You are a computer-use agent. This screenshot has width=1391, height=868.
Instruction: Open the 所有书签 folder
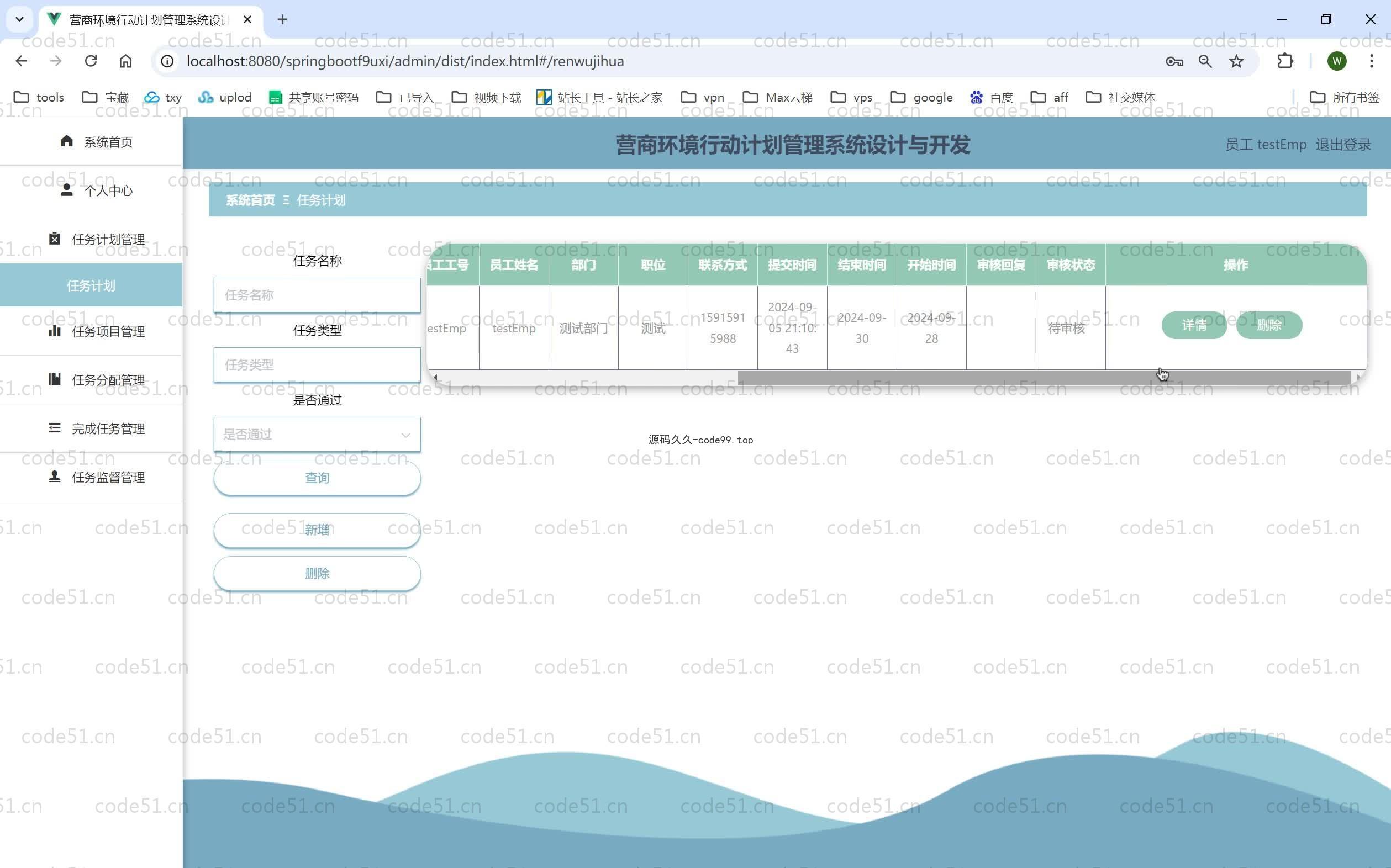tap(1345, 97)
